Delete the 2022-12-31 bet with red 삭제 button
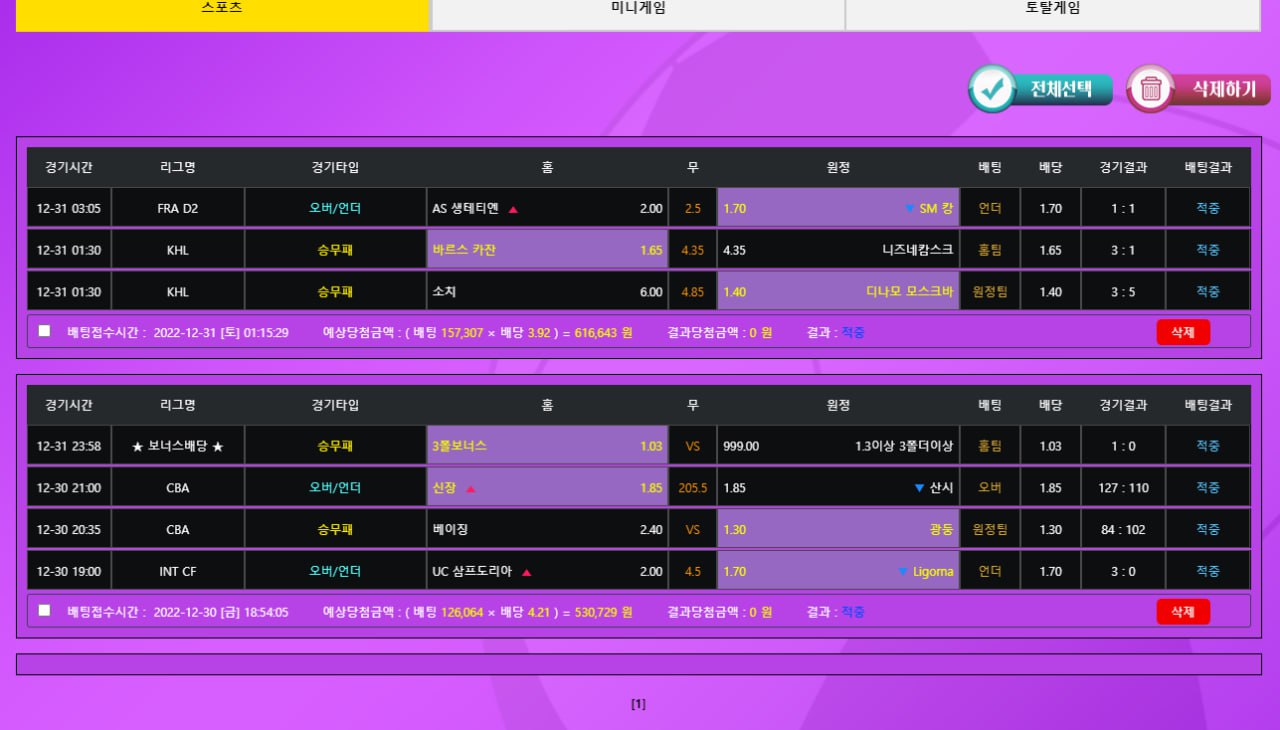The height and width of the screenshot is (730, 1280). [1183, 332]
